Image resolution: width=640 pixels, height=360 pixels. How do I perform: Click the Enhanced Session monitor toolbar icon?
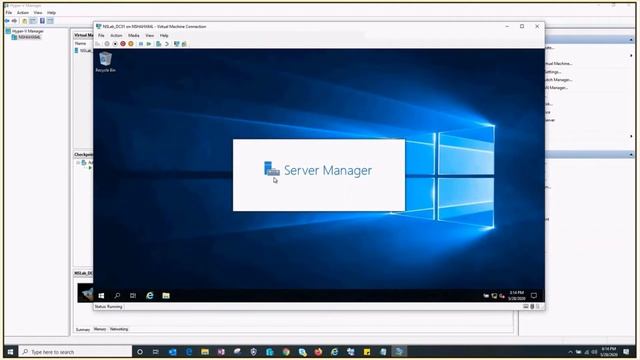[177, 44]
